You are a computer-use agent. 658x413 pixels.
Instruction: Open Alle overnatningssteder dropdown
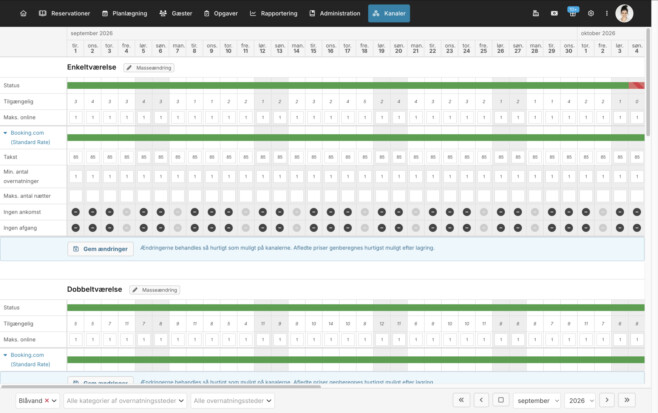[x=232, y=400]
